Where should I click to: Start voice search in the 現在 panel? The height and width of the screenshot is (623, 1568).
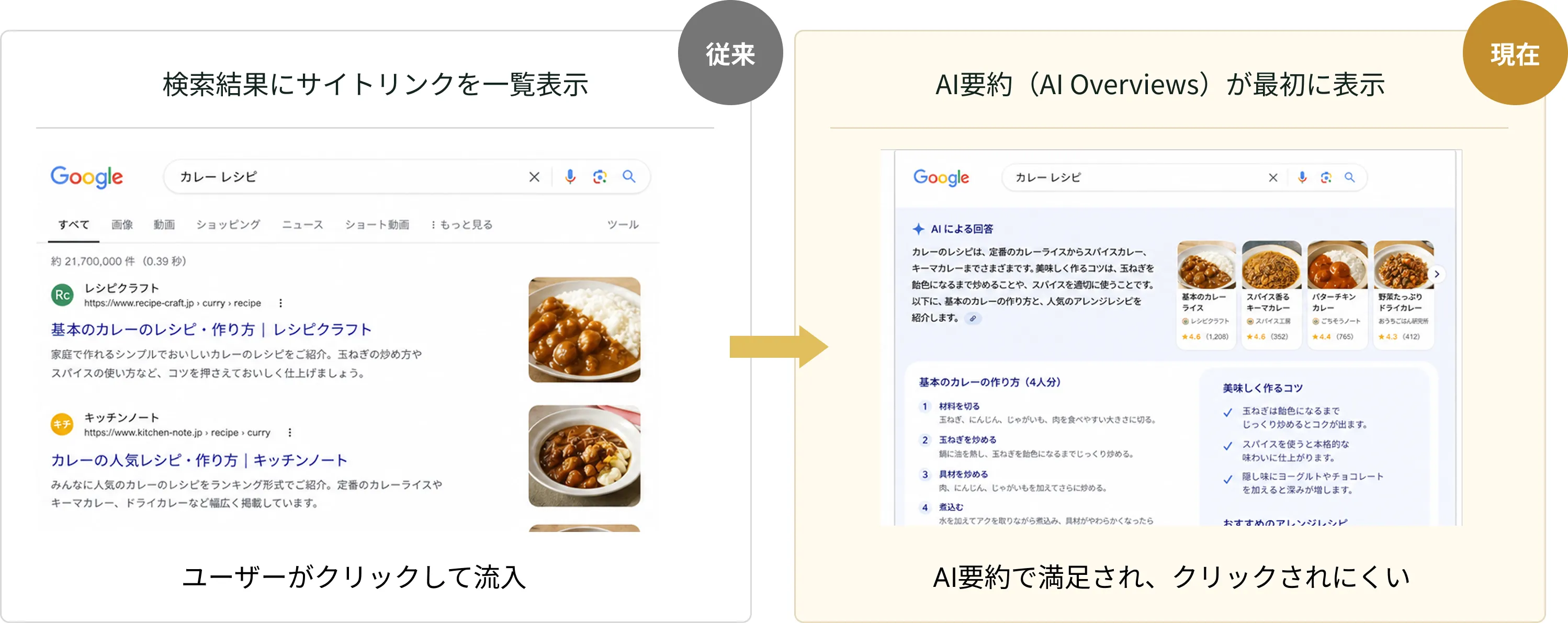(1301, 178)
